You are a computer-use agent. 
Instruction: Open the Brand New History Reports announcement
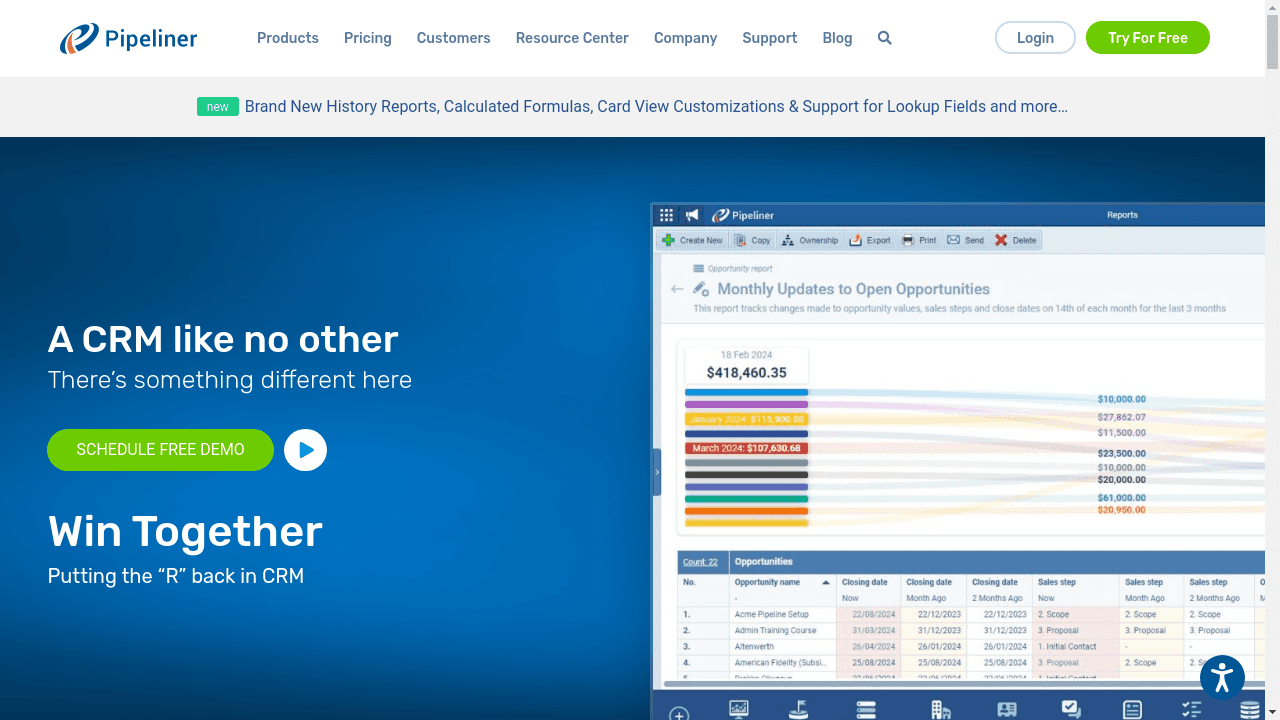[655, 107]
